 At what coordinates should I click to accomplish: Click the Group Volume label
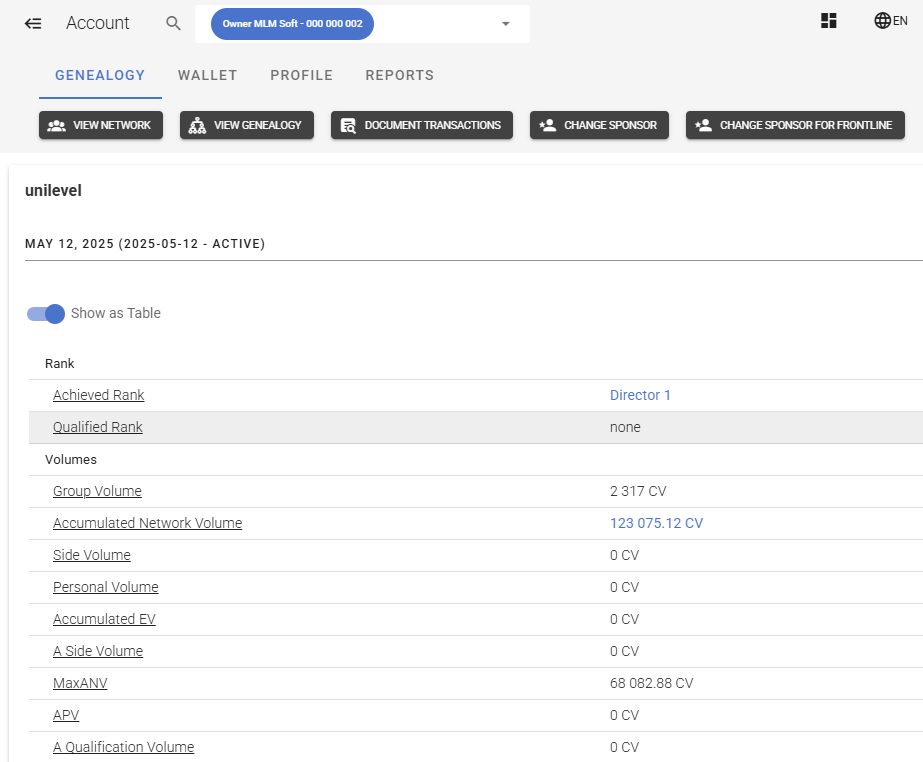(97, 491)
